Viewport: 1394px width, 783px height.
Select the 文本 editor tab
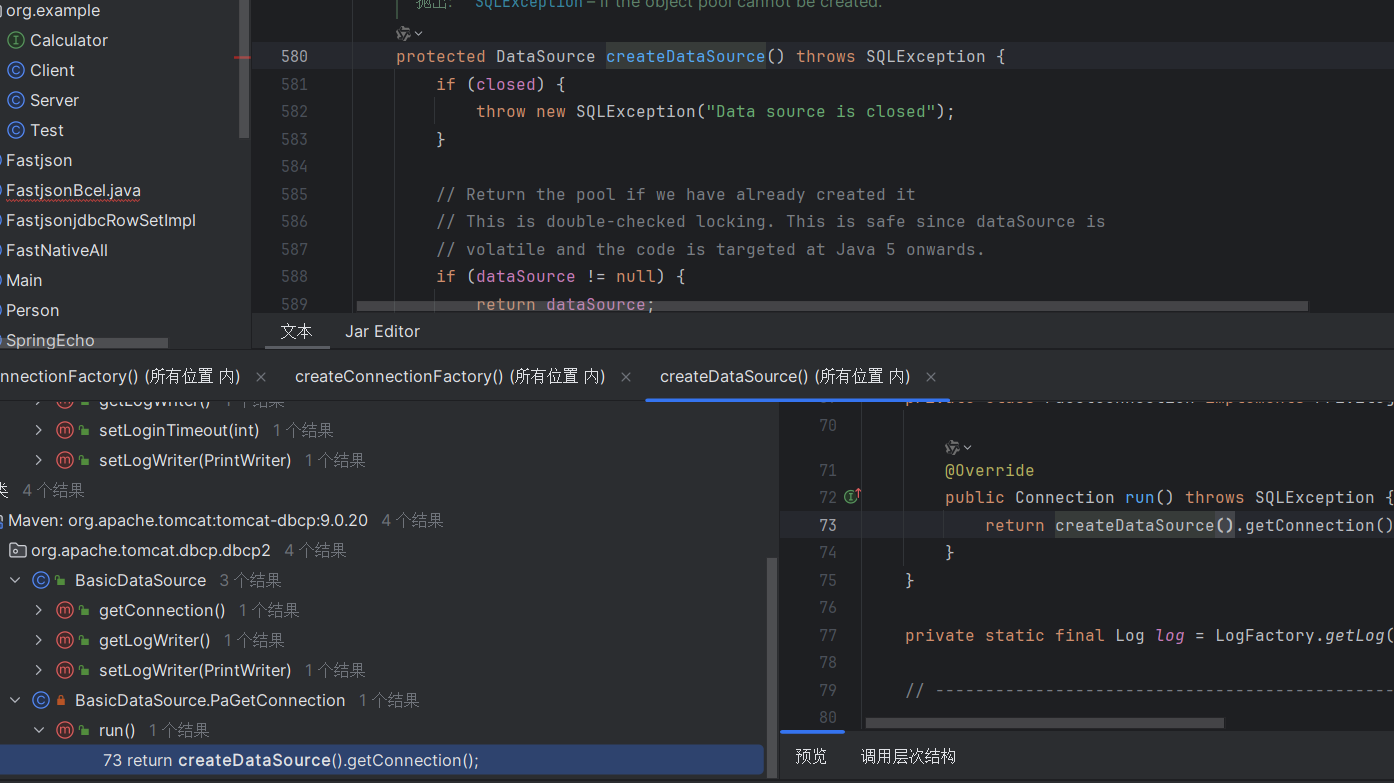click(x=296, y=331)
